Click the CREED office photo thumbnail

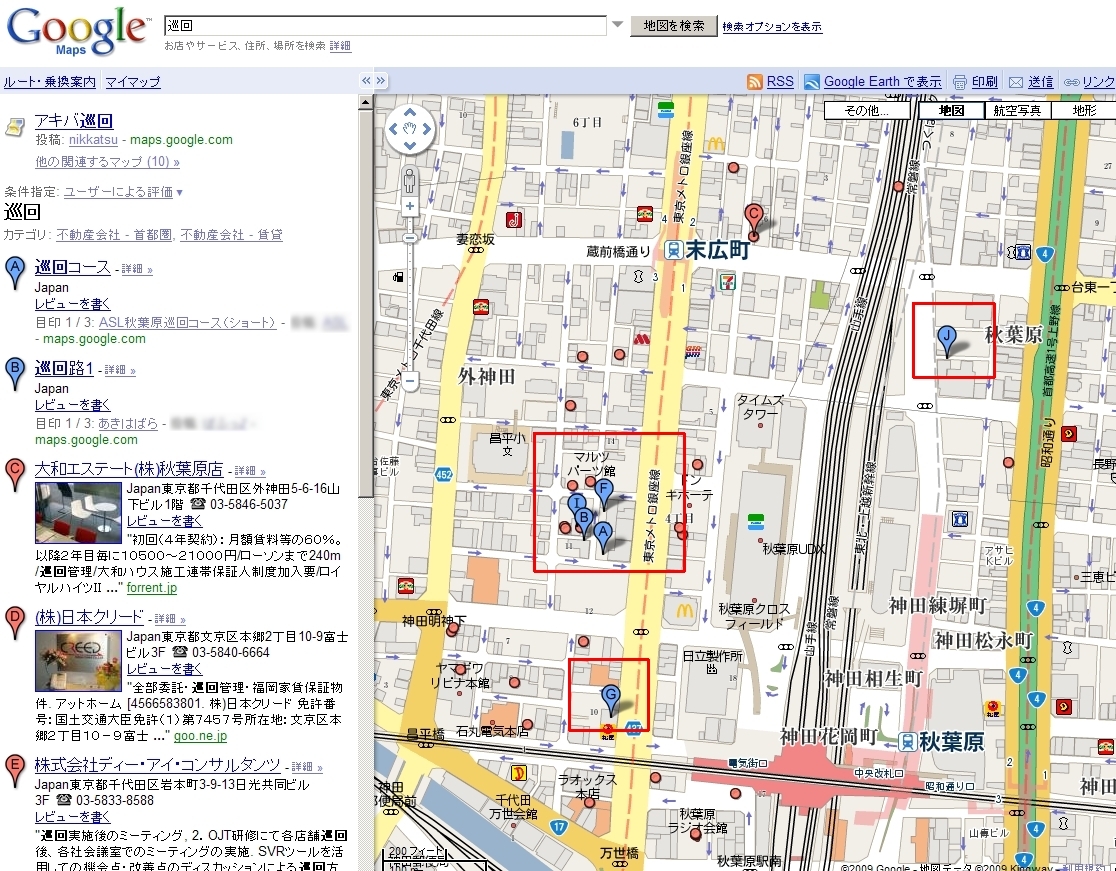point(78,661)
